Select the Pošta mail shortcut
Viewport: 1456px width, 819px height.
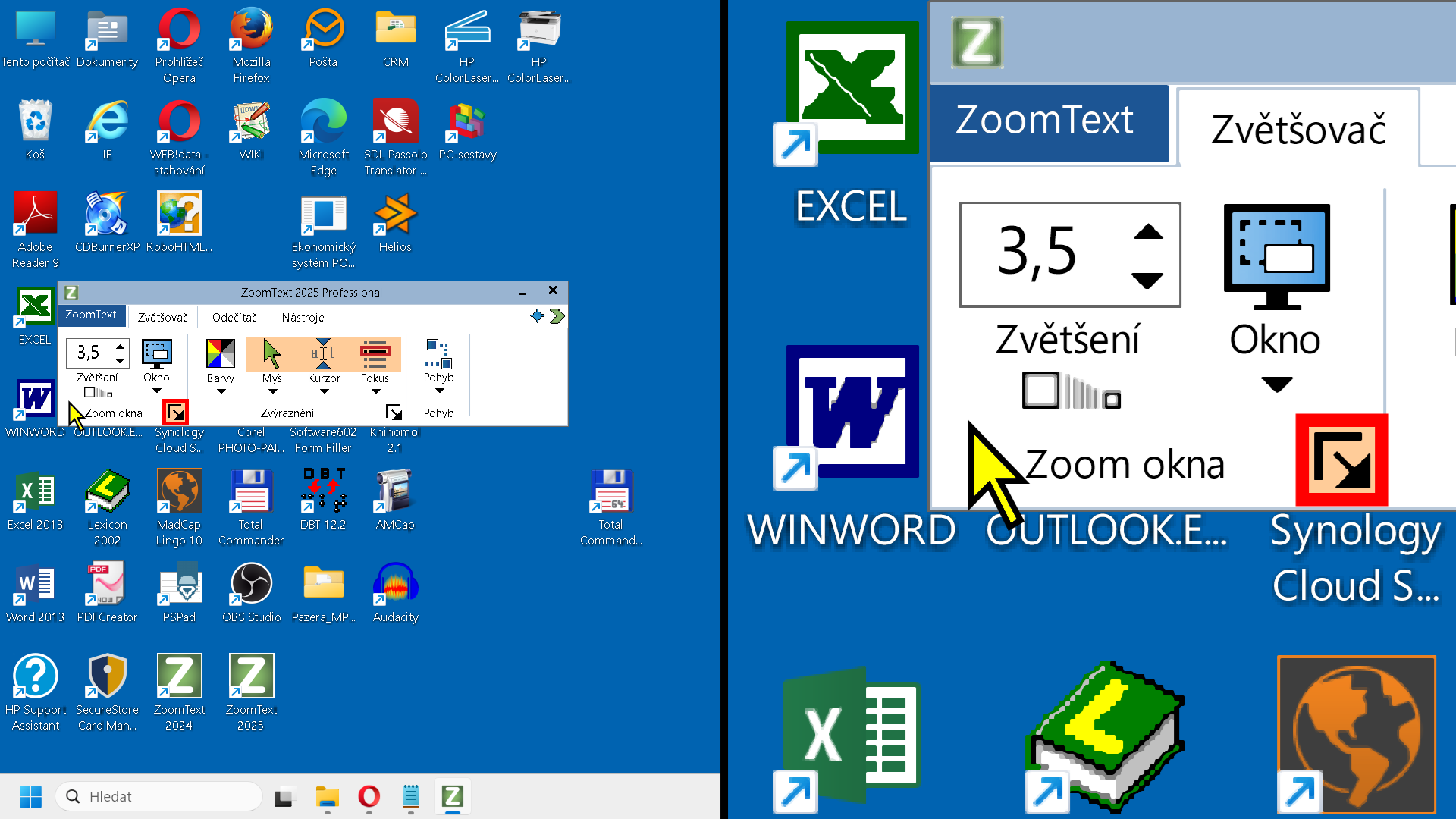[x=323, y=39]
